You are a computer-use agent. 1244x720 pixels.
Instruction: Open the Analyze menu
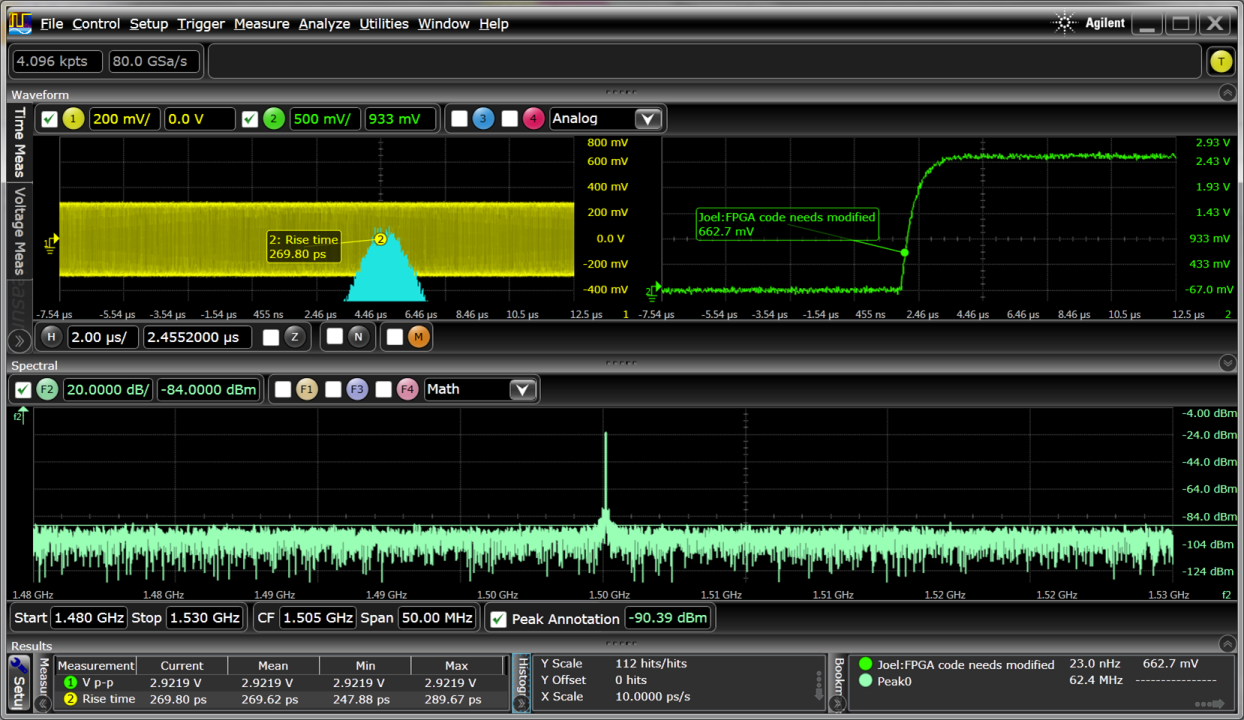(324, 24)
